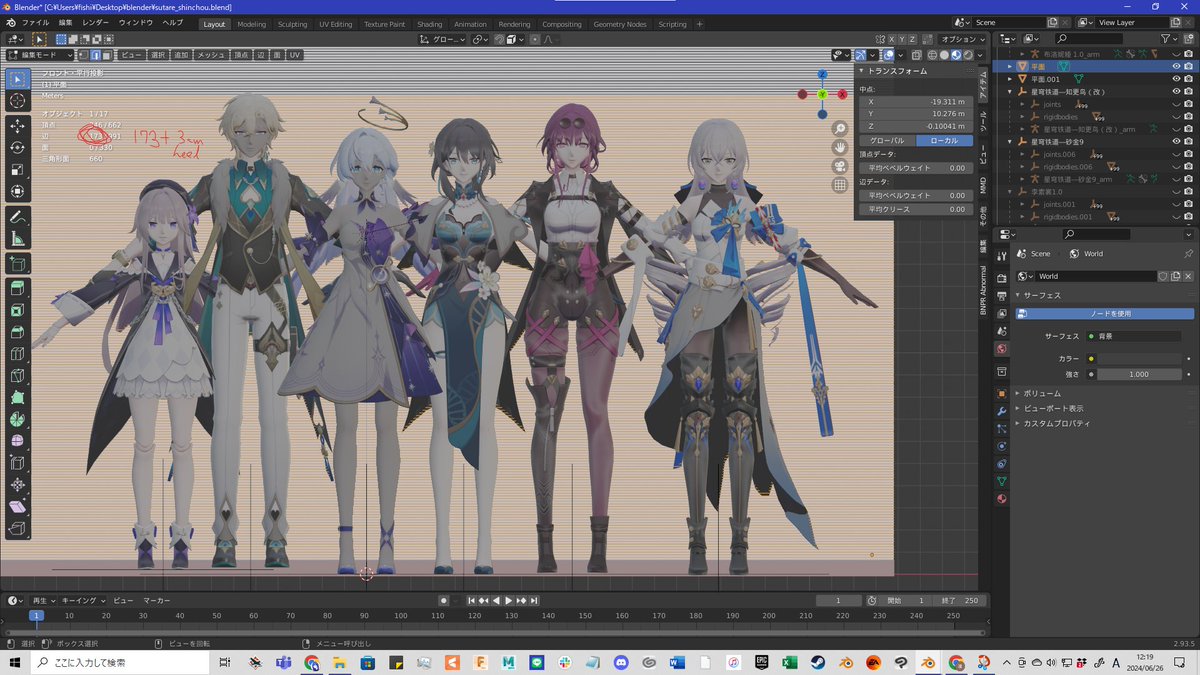The width and height of the screenshot is (1200, 675).
Task: Select ローカル transform space
Action: point(944,141)
